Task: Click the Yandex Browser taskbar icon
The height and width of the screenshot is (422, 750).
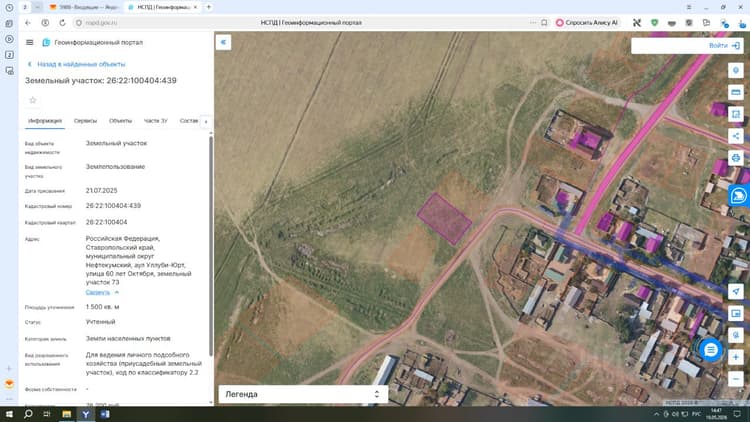Action: click(86, 414)
